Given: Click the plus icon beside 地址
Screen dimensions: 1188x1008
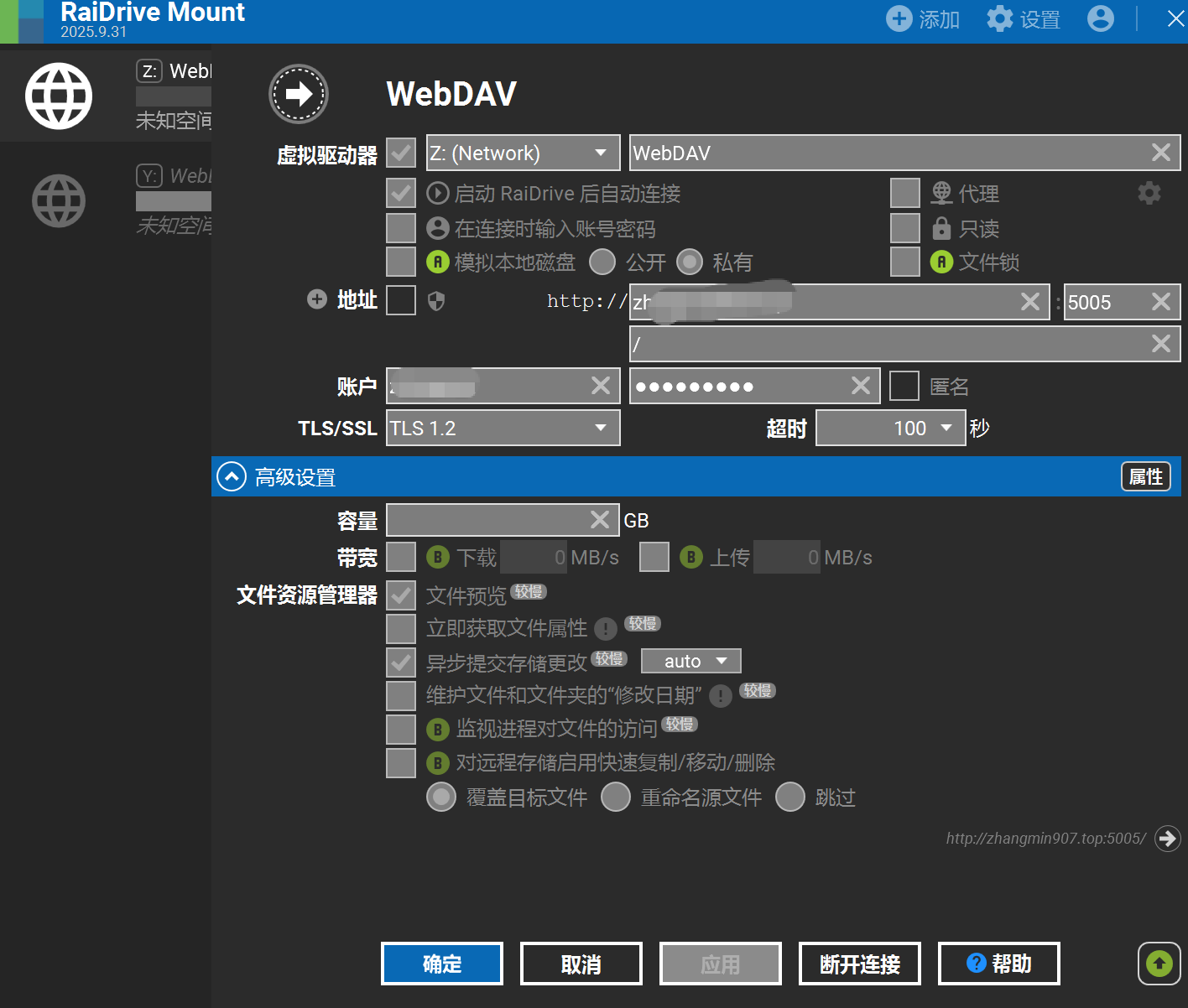Looking at the screenshot, I should [317, 299].
